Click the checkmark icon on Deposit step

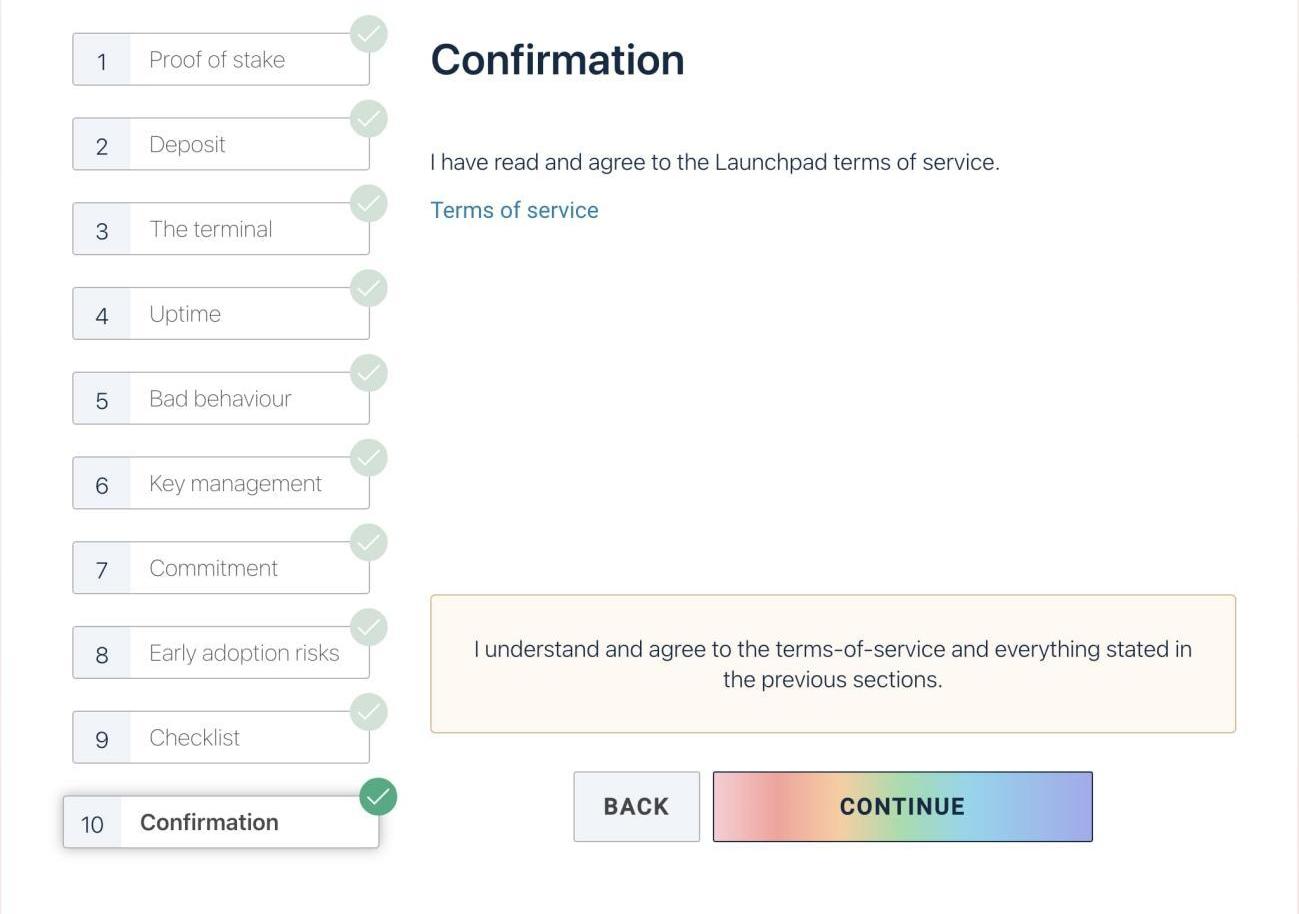[x=369, y=119]
